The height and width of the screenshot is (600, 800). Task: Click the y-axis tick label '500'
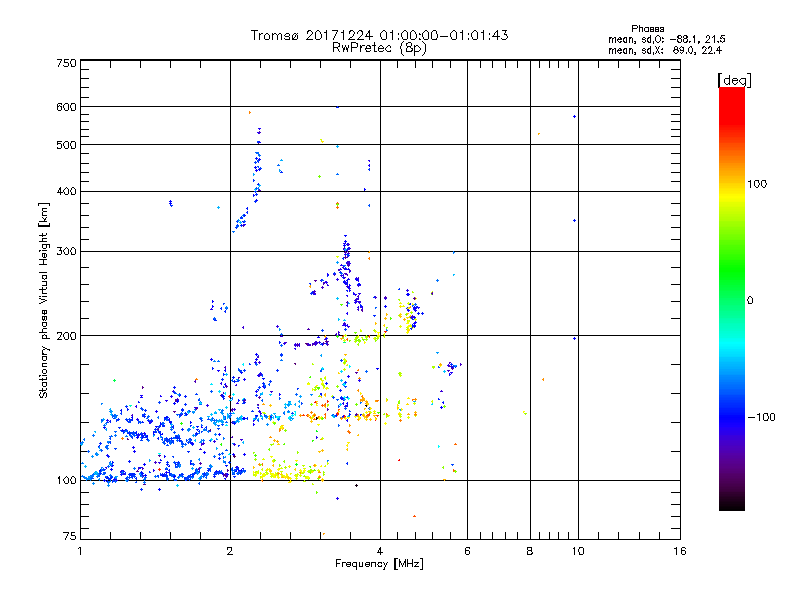coord(67,145)
